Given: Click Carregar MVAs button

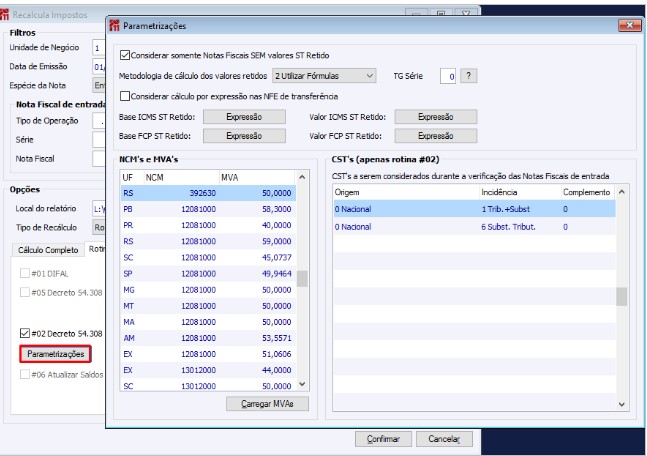Looking at the screenshot, I should 267,404.
